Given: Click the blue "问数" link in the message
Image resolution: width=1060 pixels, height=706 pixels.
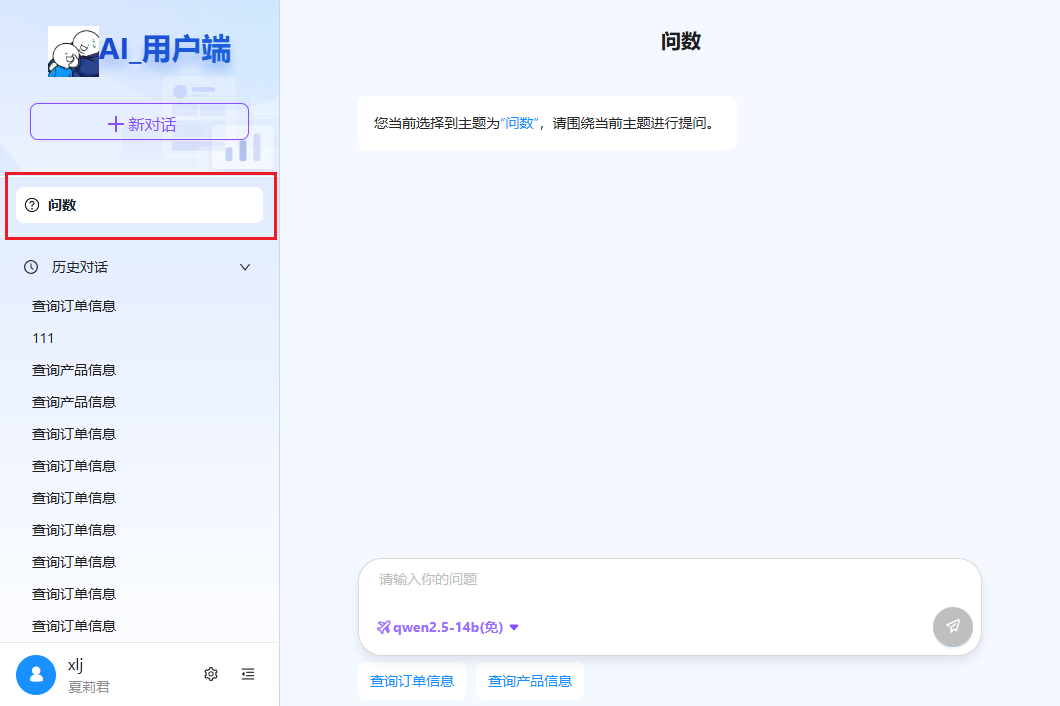Looking at the screenshot, I should click(519, 124).
